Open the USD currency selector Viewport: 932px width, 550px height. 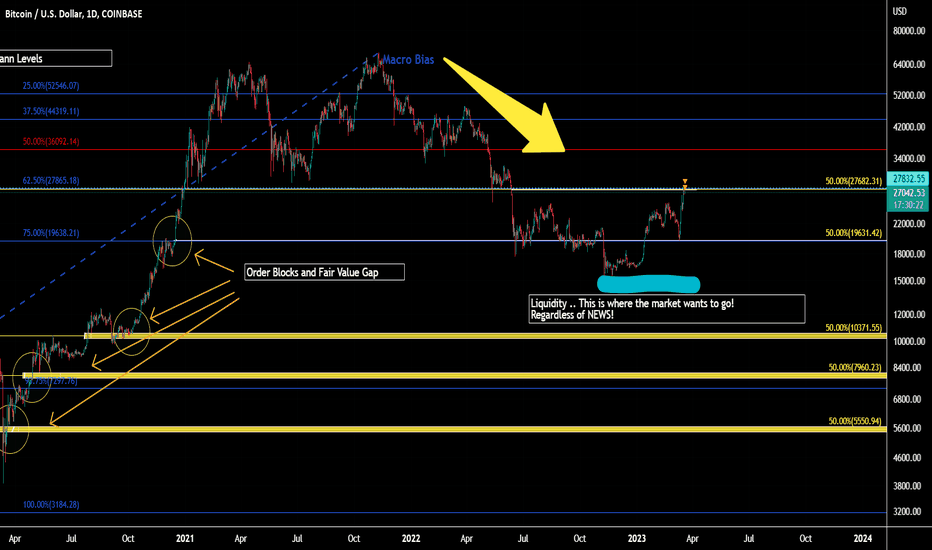900,11
